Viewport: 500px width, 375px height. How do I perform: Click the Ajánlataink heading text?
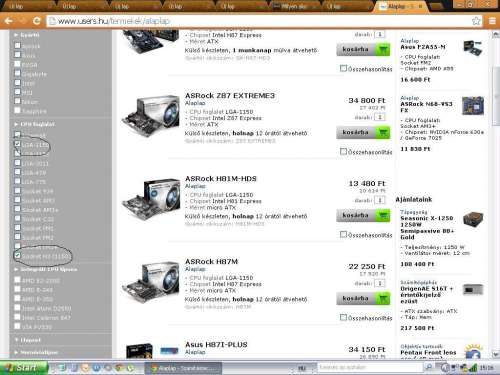click(414, 199)
